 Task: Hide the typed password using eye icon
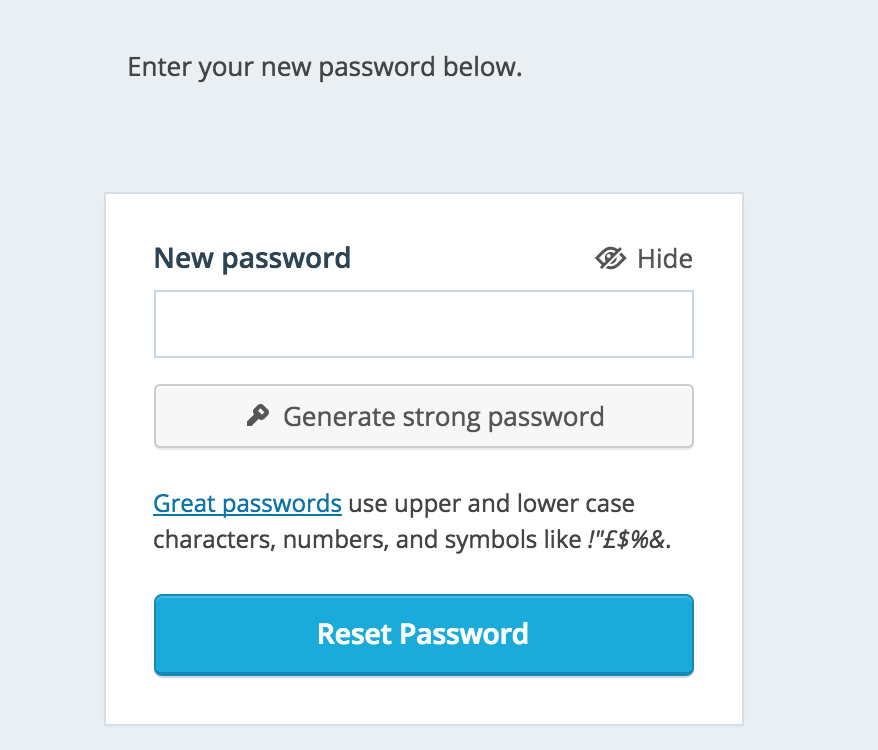pyautogui.click(x=610, y=259)
